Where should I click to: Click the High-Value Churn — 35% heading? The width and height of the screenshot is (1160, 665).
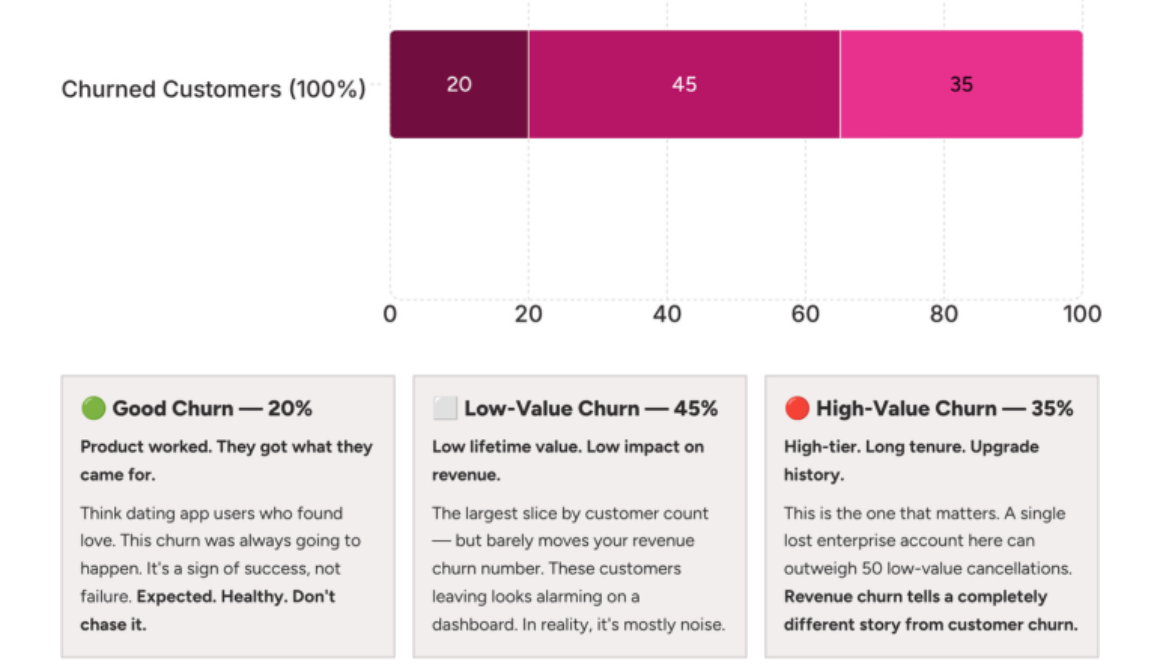(x=944, y=408)
